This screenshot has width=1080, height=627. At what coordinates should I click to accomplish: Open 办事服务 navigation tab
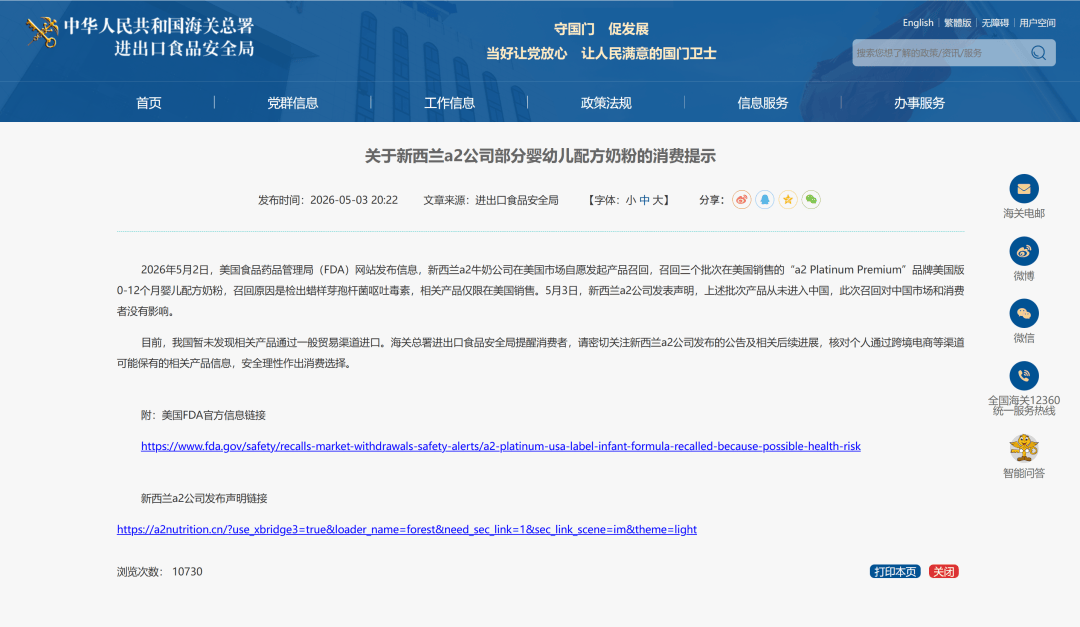(920, 103)
